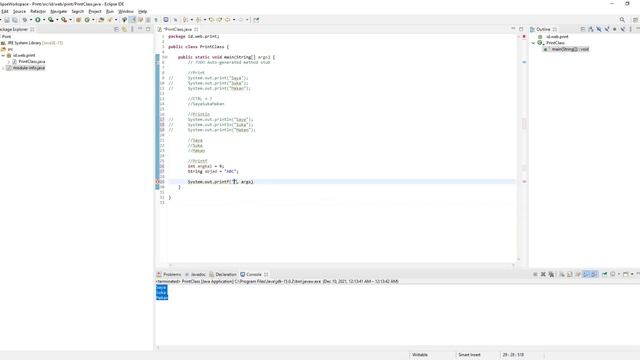
Task: Select module-info.java in Package Explorer
Action: 25,68
